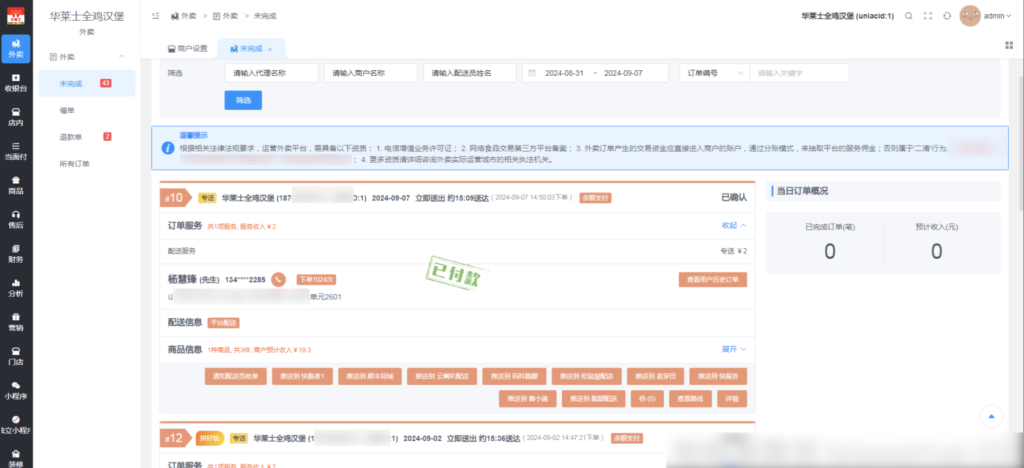Click the blue 筛选 filter button
Viewport: 1024px width, 468px height.
[x=243, y=101]
